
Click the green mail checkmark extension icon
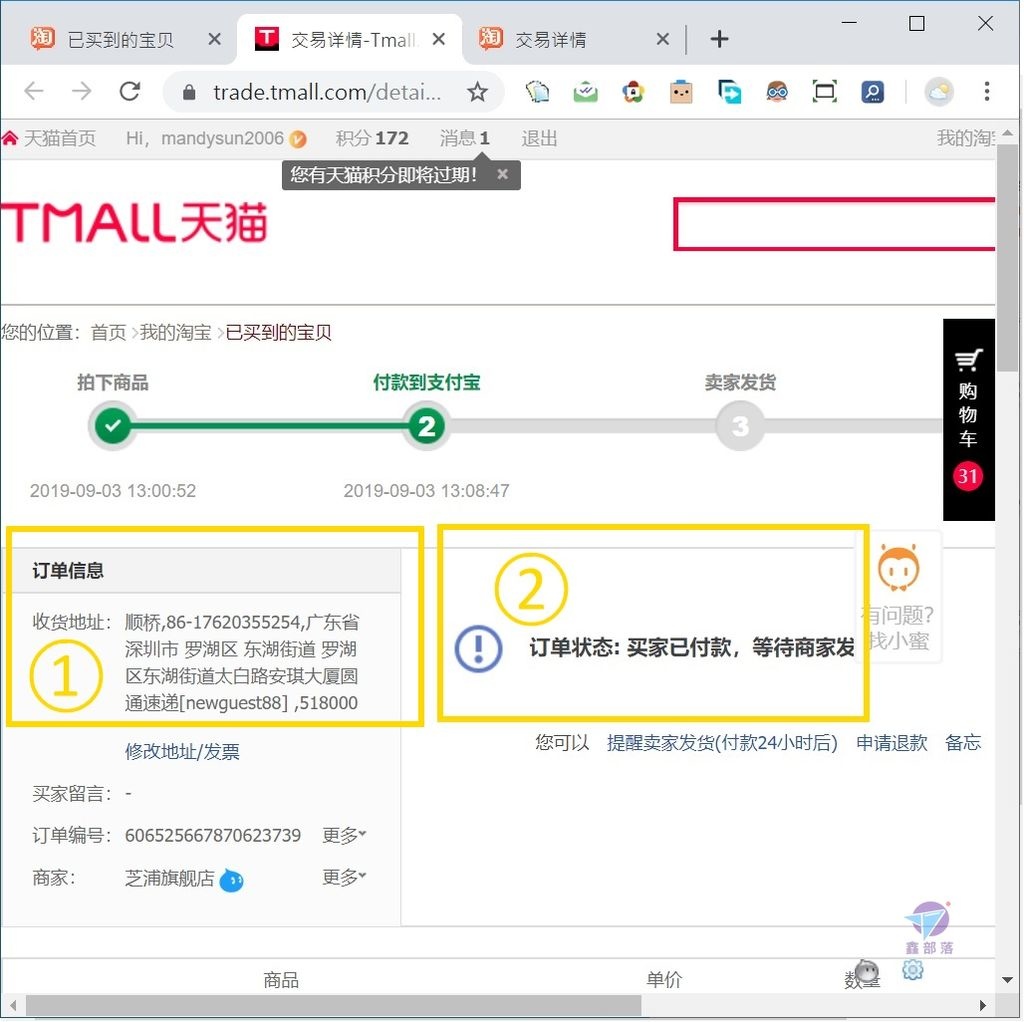(x=585, y=92)
